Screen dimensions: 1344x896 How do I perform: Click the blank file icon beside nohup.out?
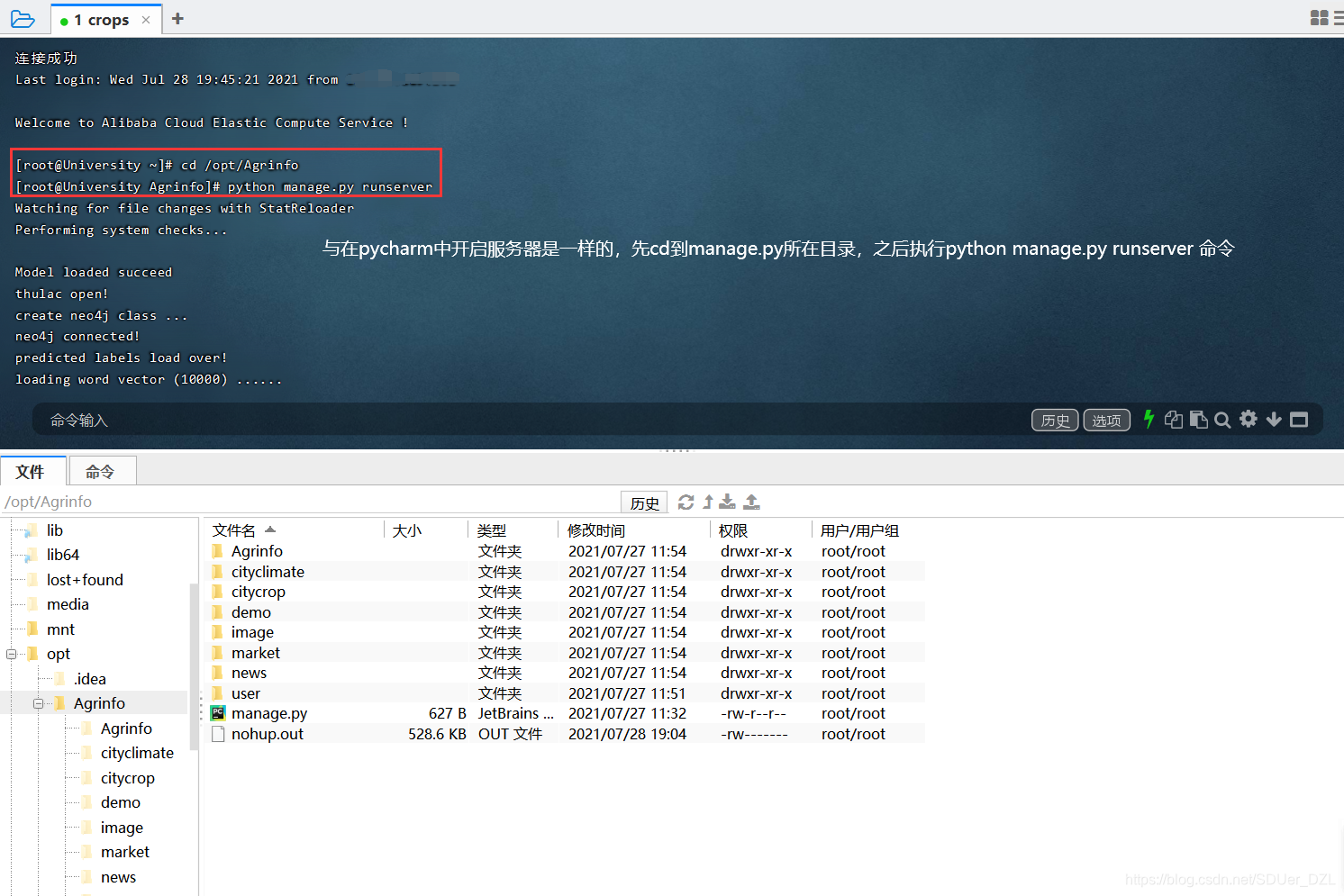[x=217, y=734]
